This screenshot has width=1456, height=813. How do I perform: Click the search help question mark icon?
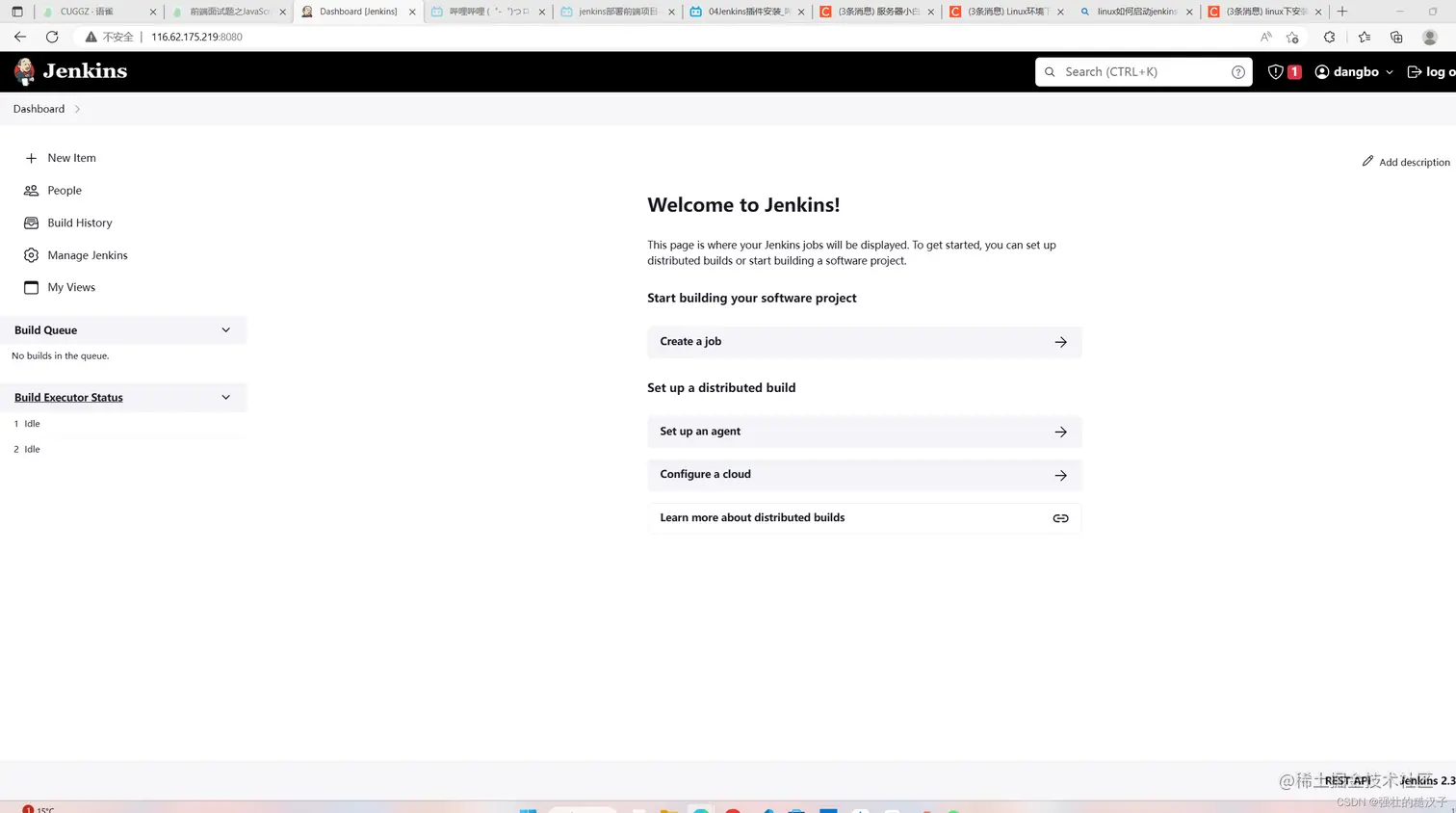1238,72
